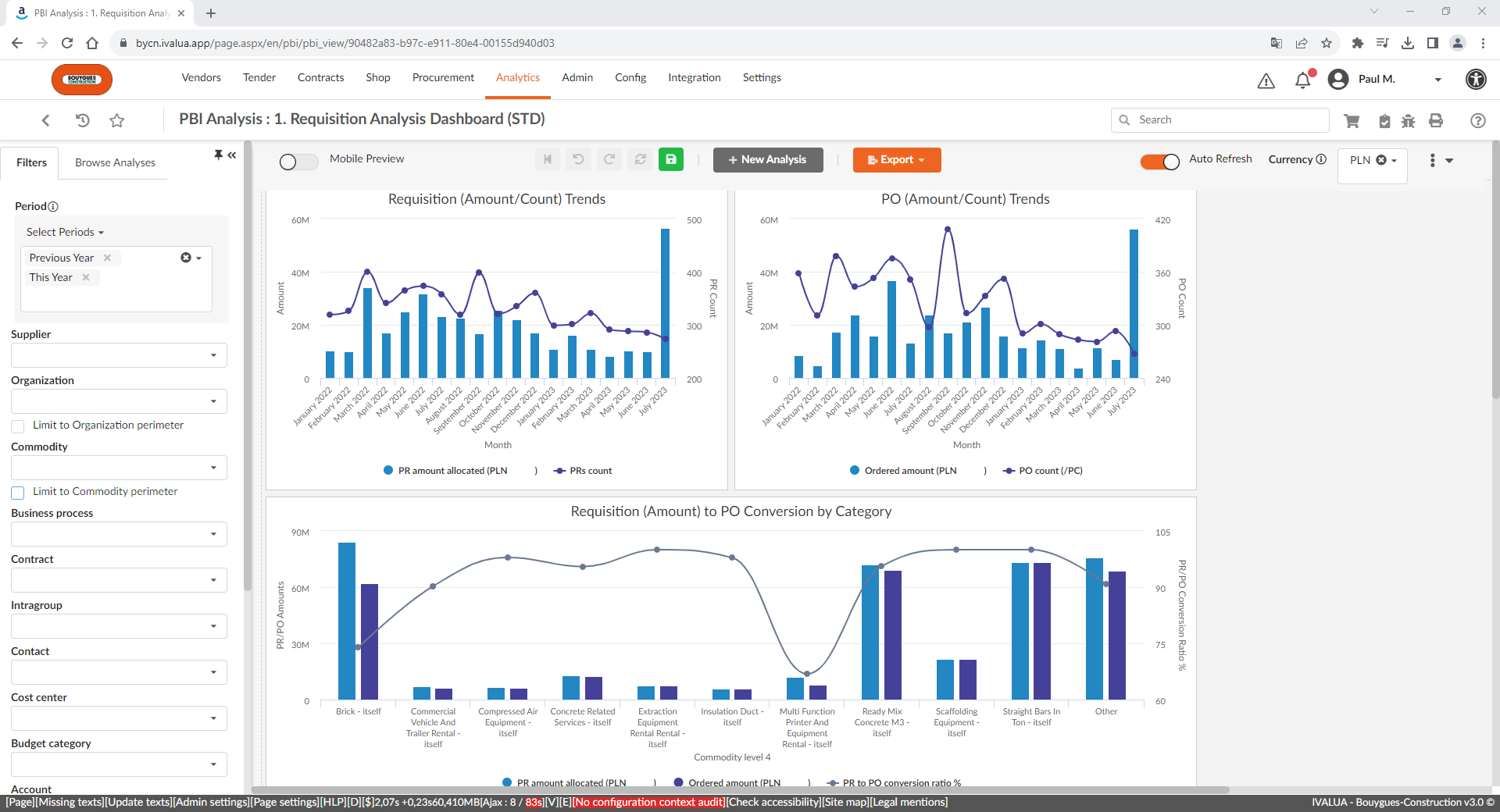Image resolution: width=1500 pixels, height=812 pixels.
Task: Toggle PR amount allocated legend swatch
Action: [x=388, y=471]
